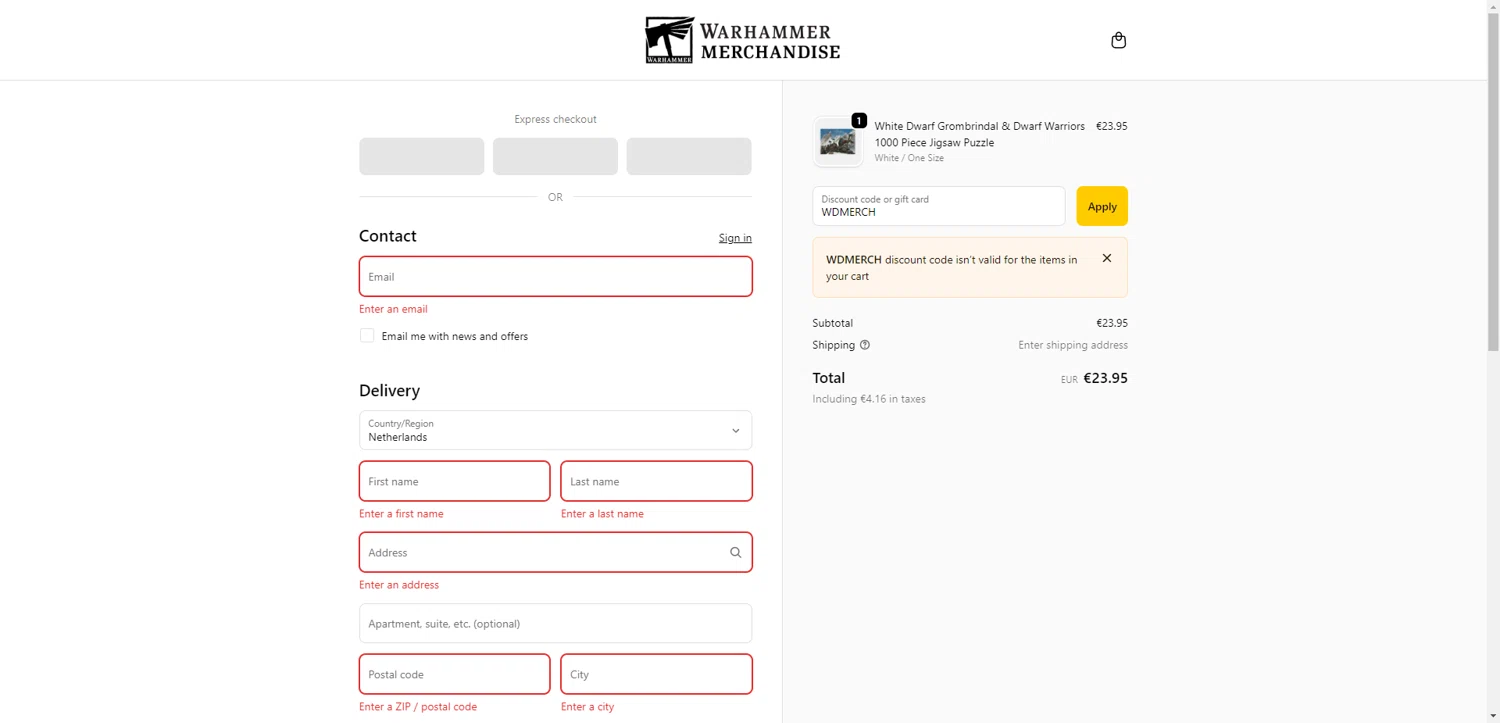Click the first express checkout button
Image resolution: width=1500 pixels, height=723 pixels.
(421, 156)
